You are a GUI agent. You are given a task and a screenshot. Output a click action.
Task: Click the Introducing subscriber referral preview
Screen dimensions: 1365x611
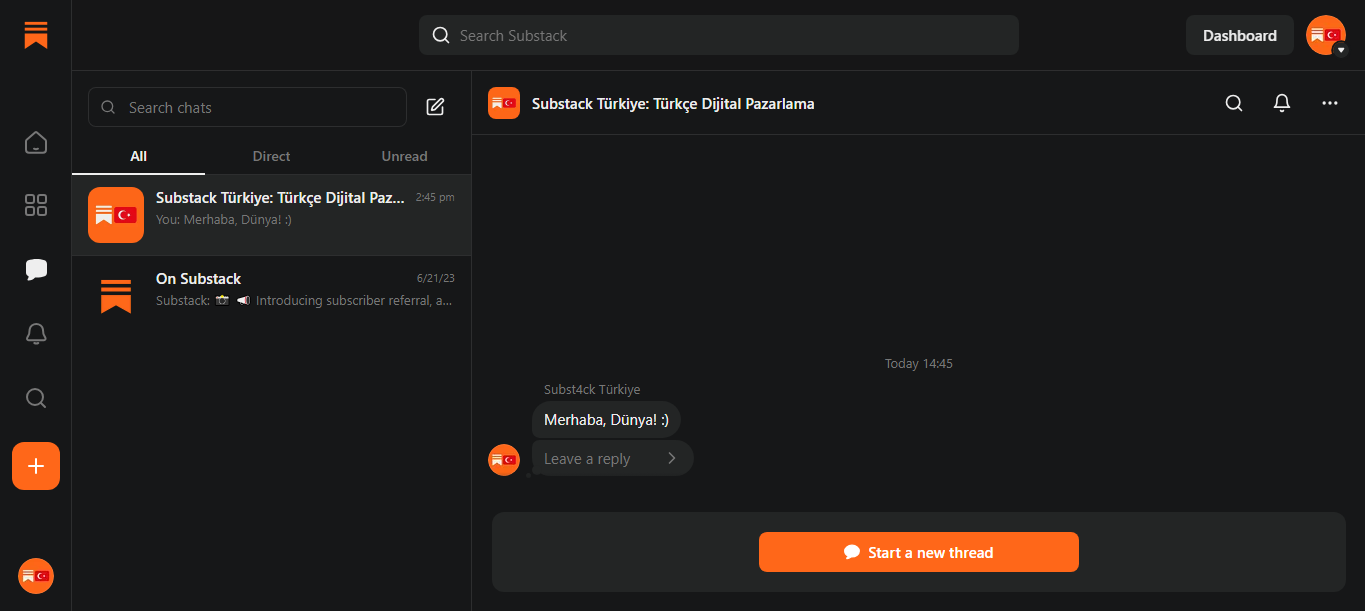pyautogui.click(x=305, y=300)
